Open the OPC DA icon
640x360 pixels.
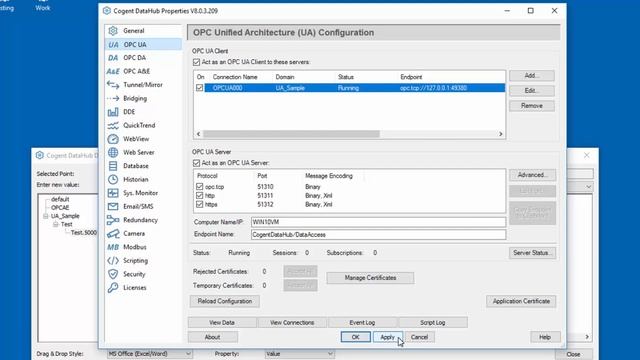113,58
